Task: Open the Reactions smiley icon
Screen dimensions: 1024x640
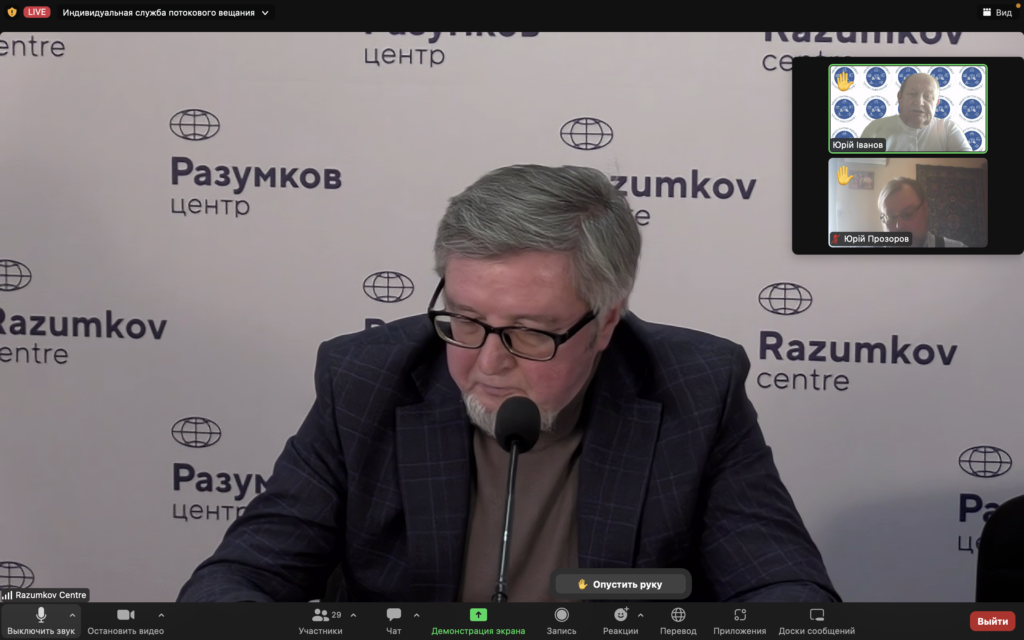Action: tap(620, 615)
